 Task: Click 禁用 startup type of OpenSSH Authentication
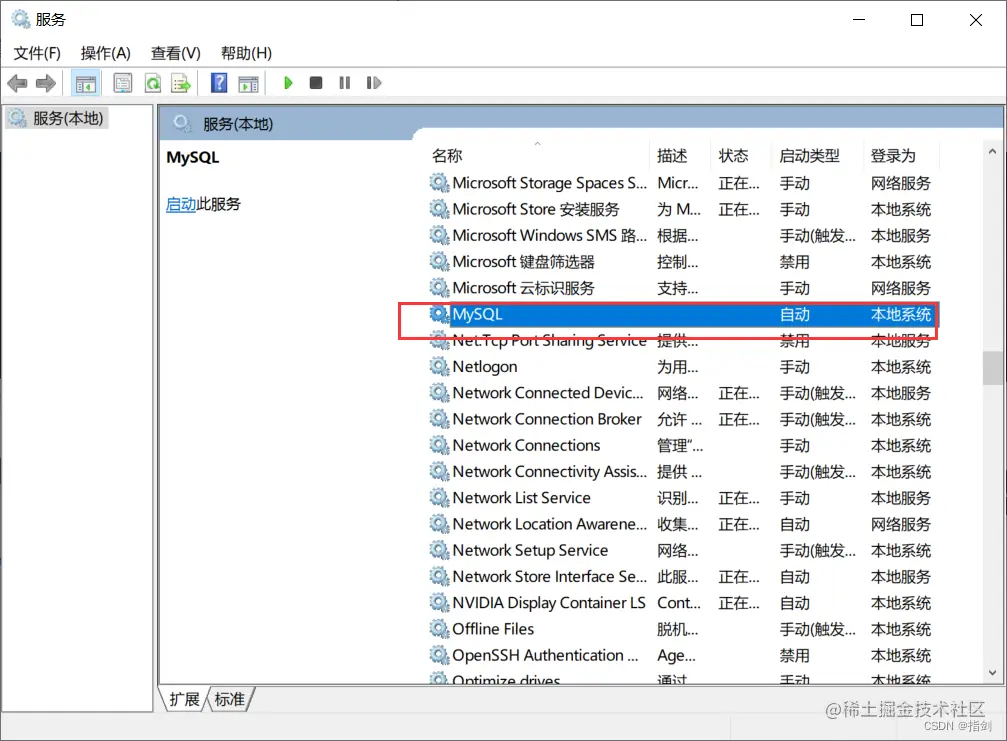coord(794,656)
